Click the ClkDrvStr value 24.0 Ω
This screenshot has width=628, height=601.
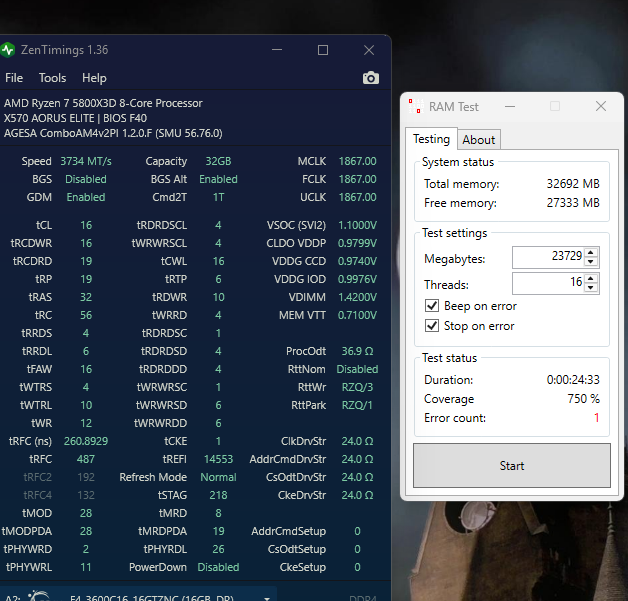click(x=357, y=441)
